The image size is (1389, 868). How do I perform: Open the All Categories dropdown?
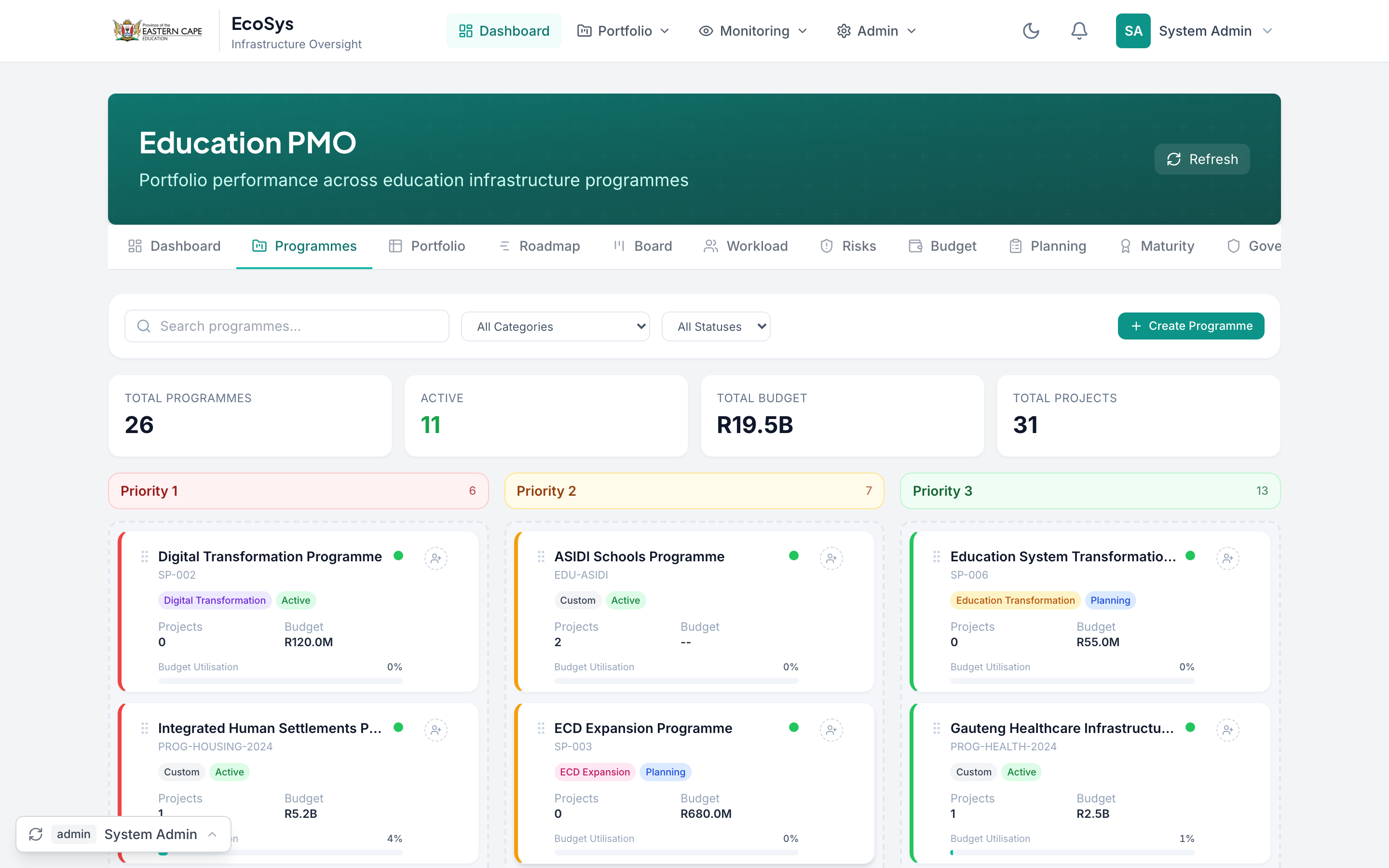(x=555, y=326)
